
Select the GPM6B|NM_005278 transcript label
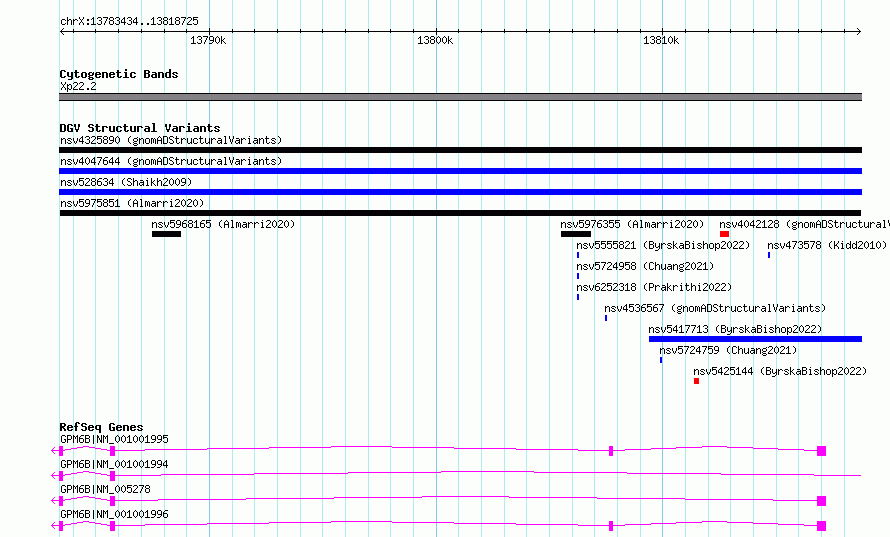coord(105,489)
